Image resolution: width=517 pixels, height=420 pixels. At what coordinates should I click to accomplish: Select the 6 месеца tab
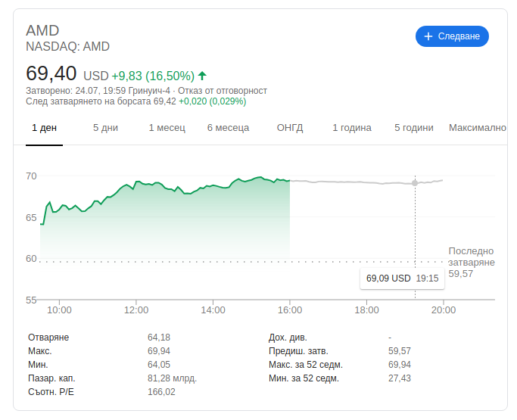[x=228, y=128]
